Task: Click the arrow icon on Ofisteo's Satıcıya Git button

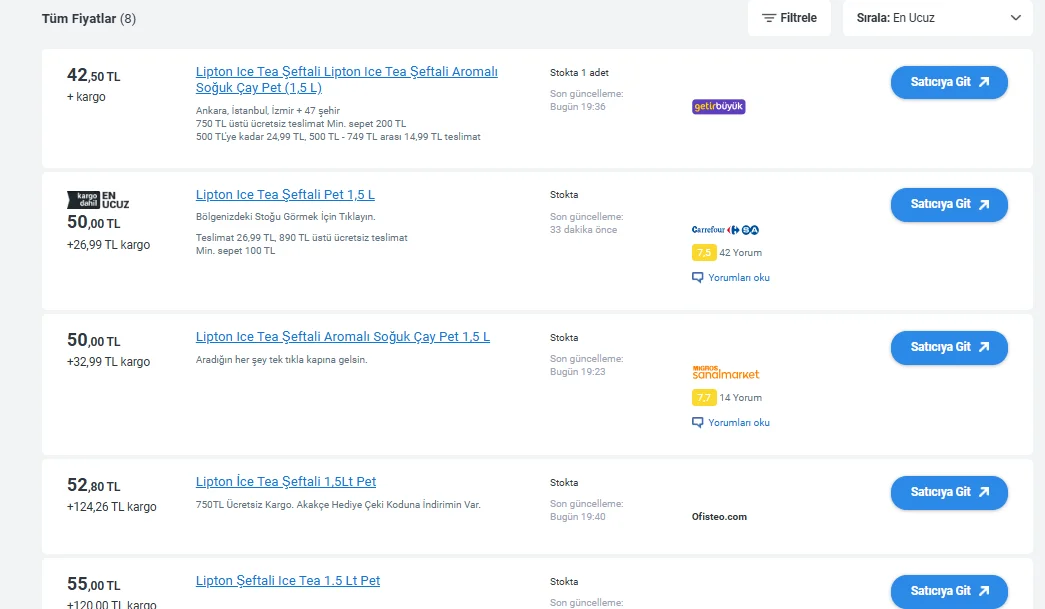Action: click(x=985, y=492)
